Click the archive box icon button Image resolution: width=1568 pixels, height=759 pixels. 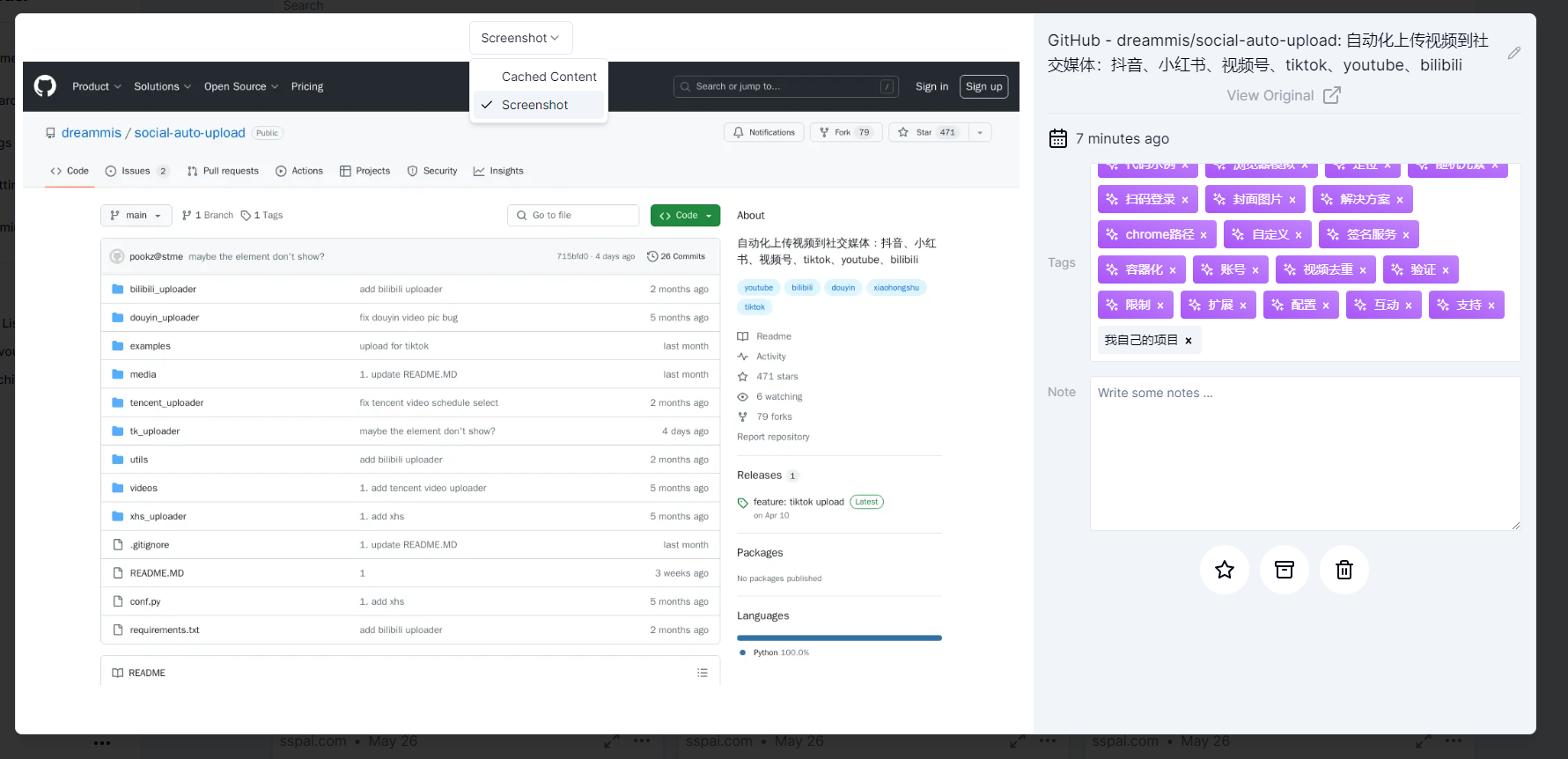(x=1284, y=570)
